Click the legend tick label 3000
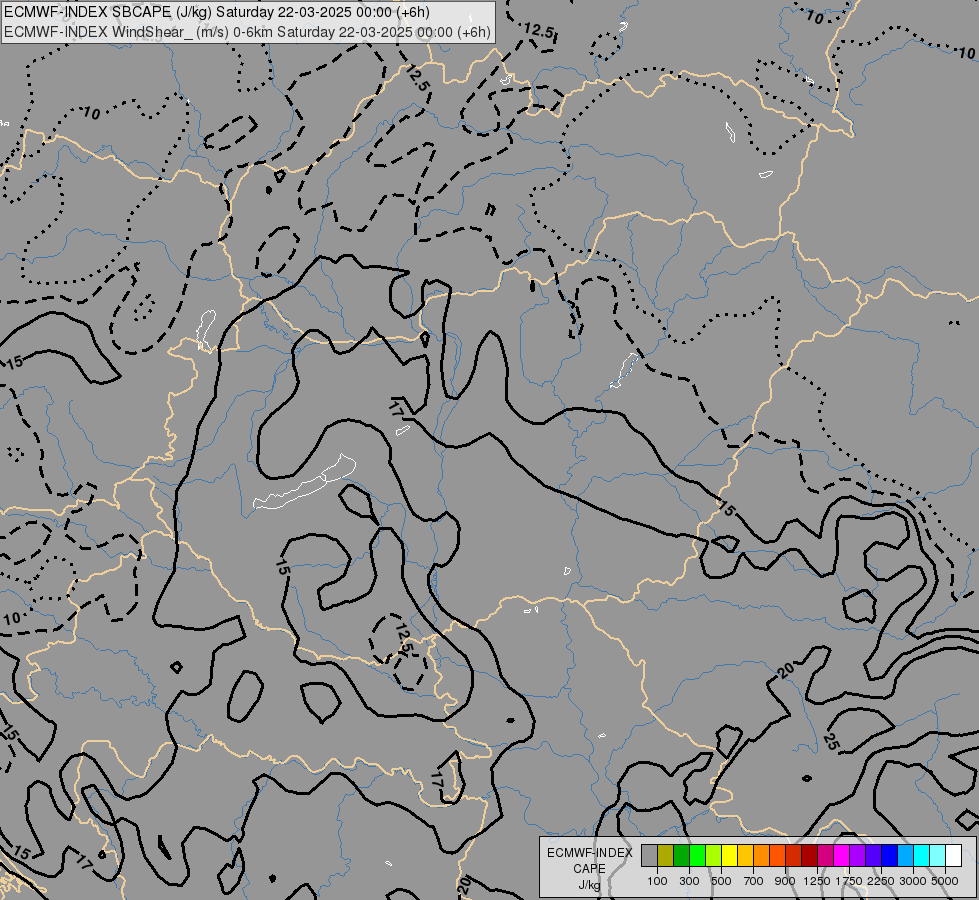This screenshot has width=979, height=900. pyautogui.click(x=913, y=881)
